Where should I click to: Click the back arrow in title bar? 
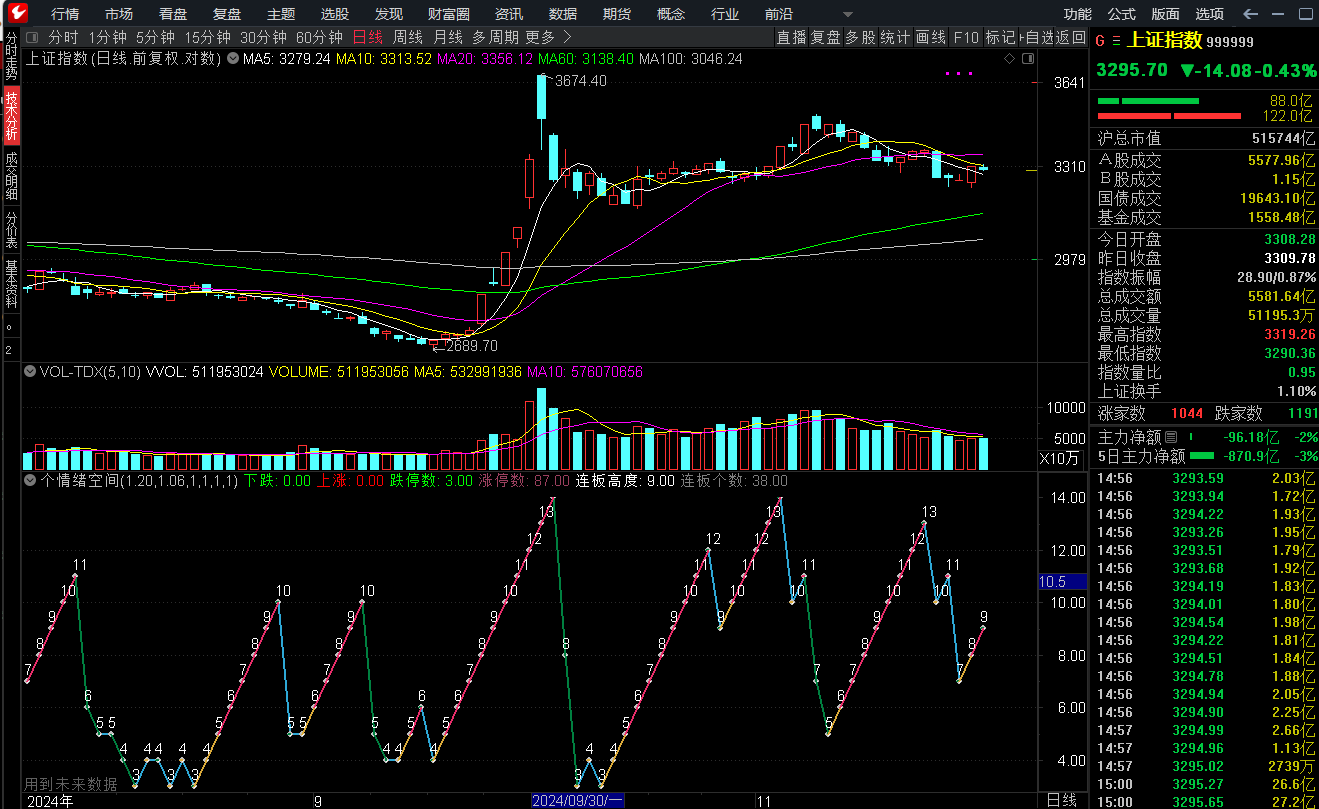coord(1250,14)
